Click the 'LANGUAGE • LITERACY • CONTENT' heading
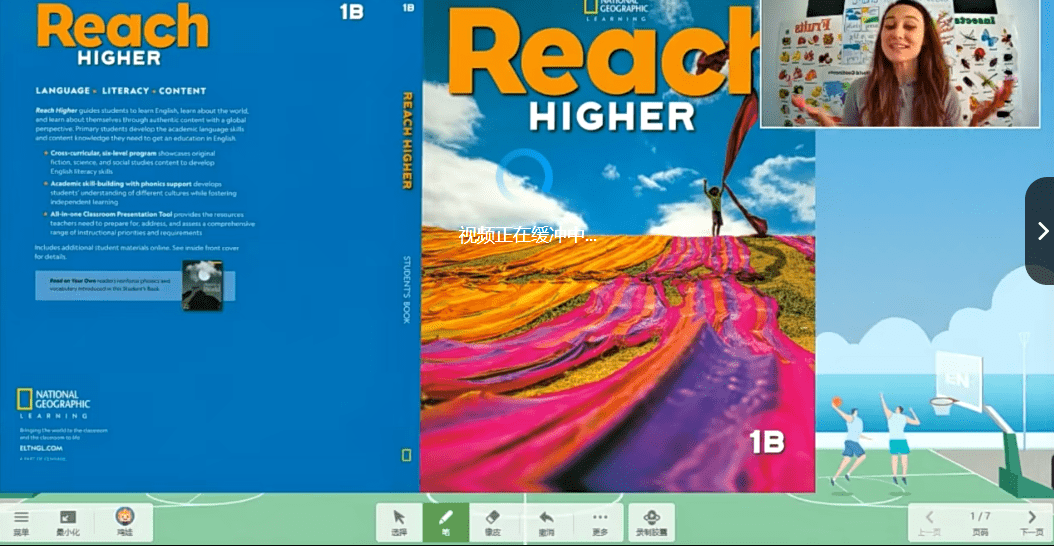This screenshot has height=546, width=1054. coord(121,91)
